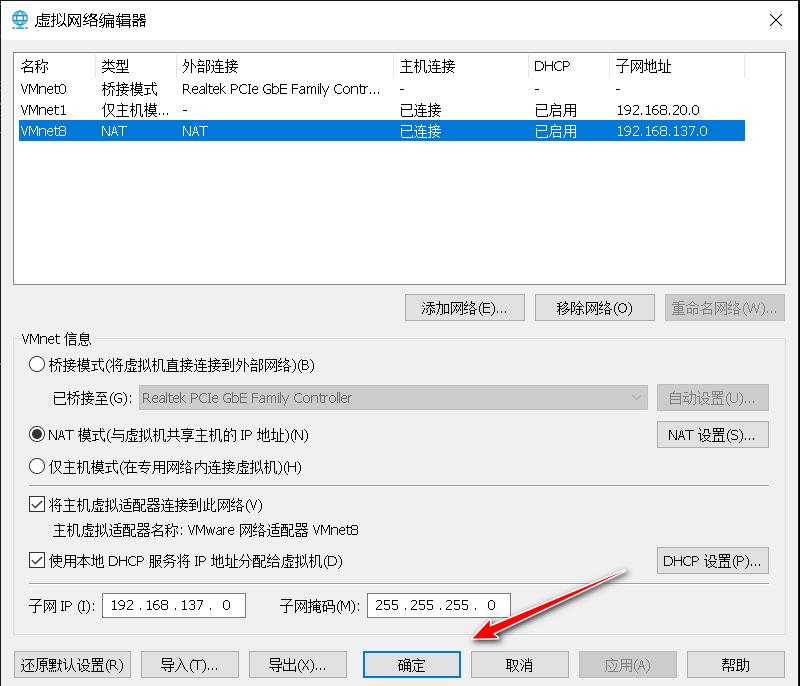Open the DHCP 设置 dialog
Image resolution: width=800 pixels, height=686 pixels.
coord(712,560)
